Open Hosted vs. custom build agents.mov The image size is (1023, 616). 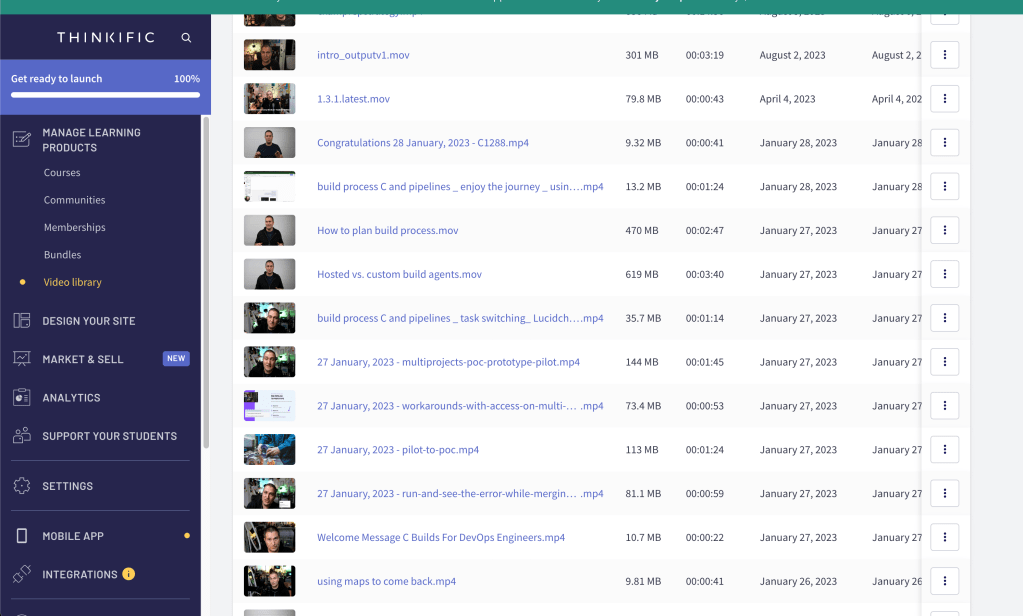coord(399,274)
